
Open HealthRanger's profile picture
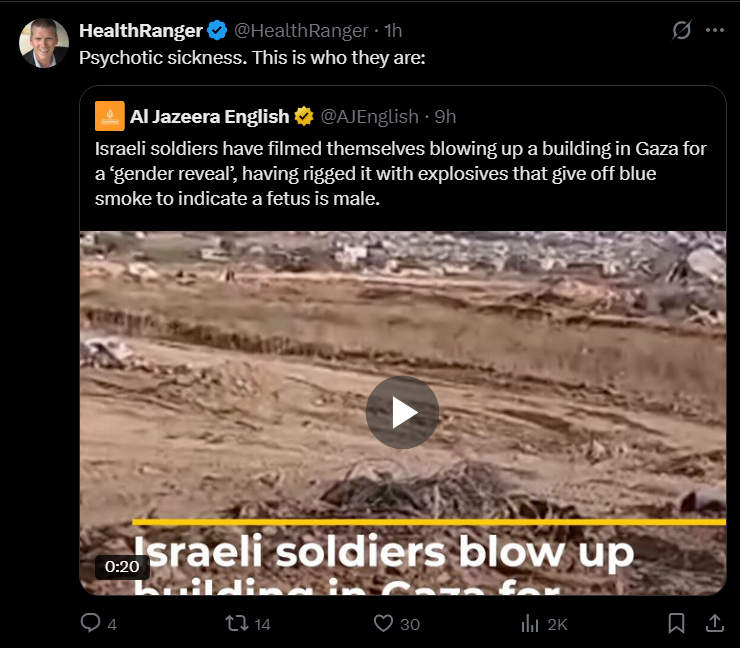click(44, 43)
